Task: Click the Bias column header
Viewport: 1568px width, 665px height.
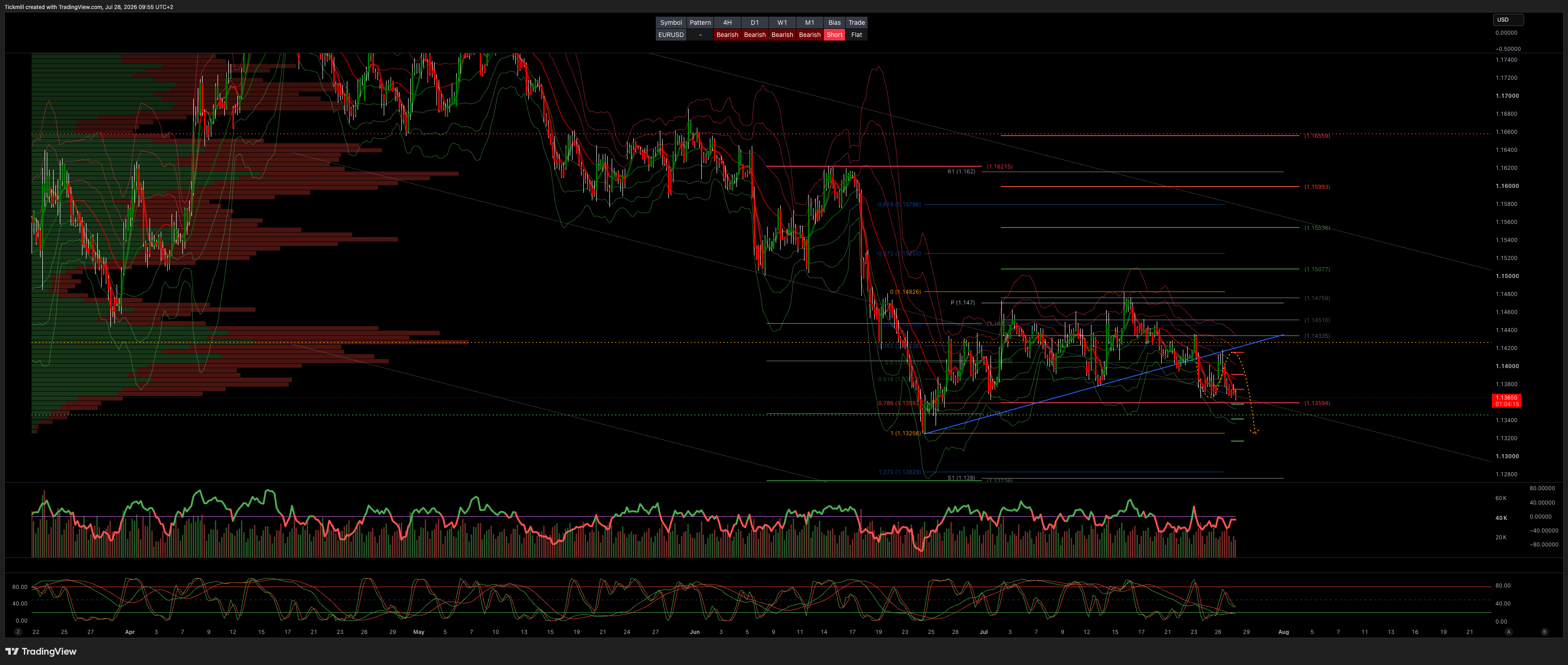Action: [x=835, y=23]
